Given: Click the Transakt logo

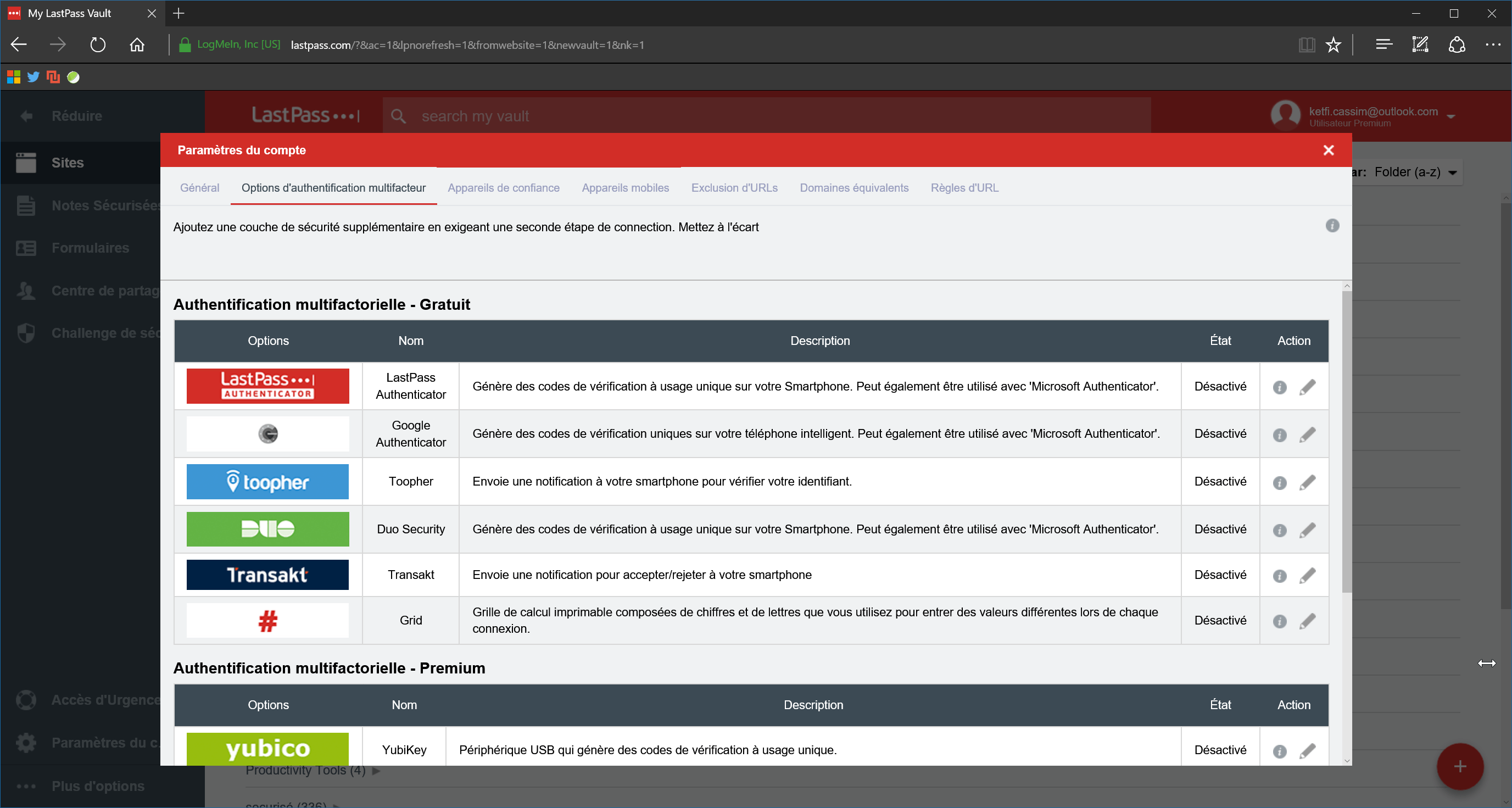Looking at the screenshot, I should pos(267,575).
